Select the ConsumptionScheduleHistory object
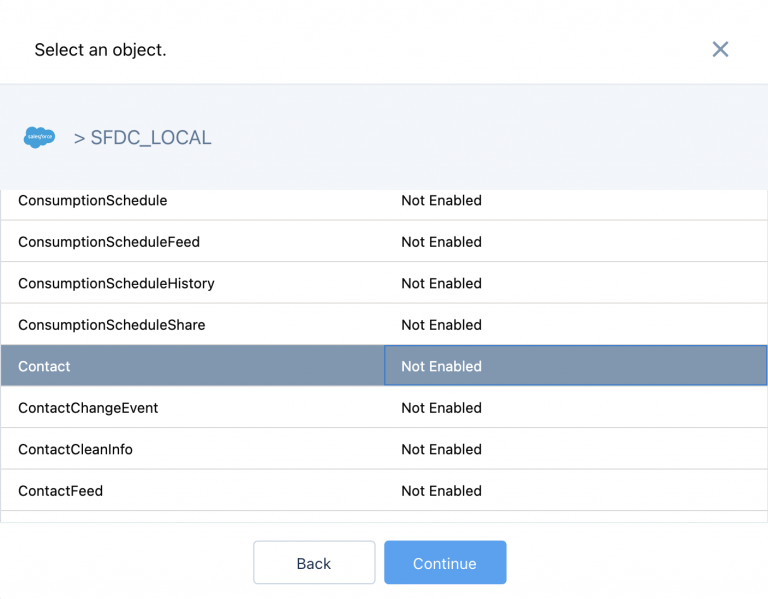 tap(116, 284)
